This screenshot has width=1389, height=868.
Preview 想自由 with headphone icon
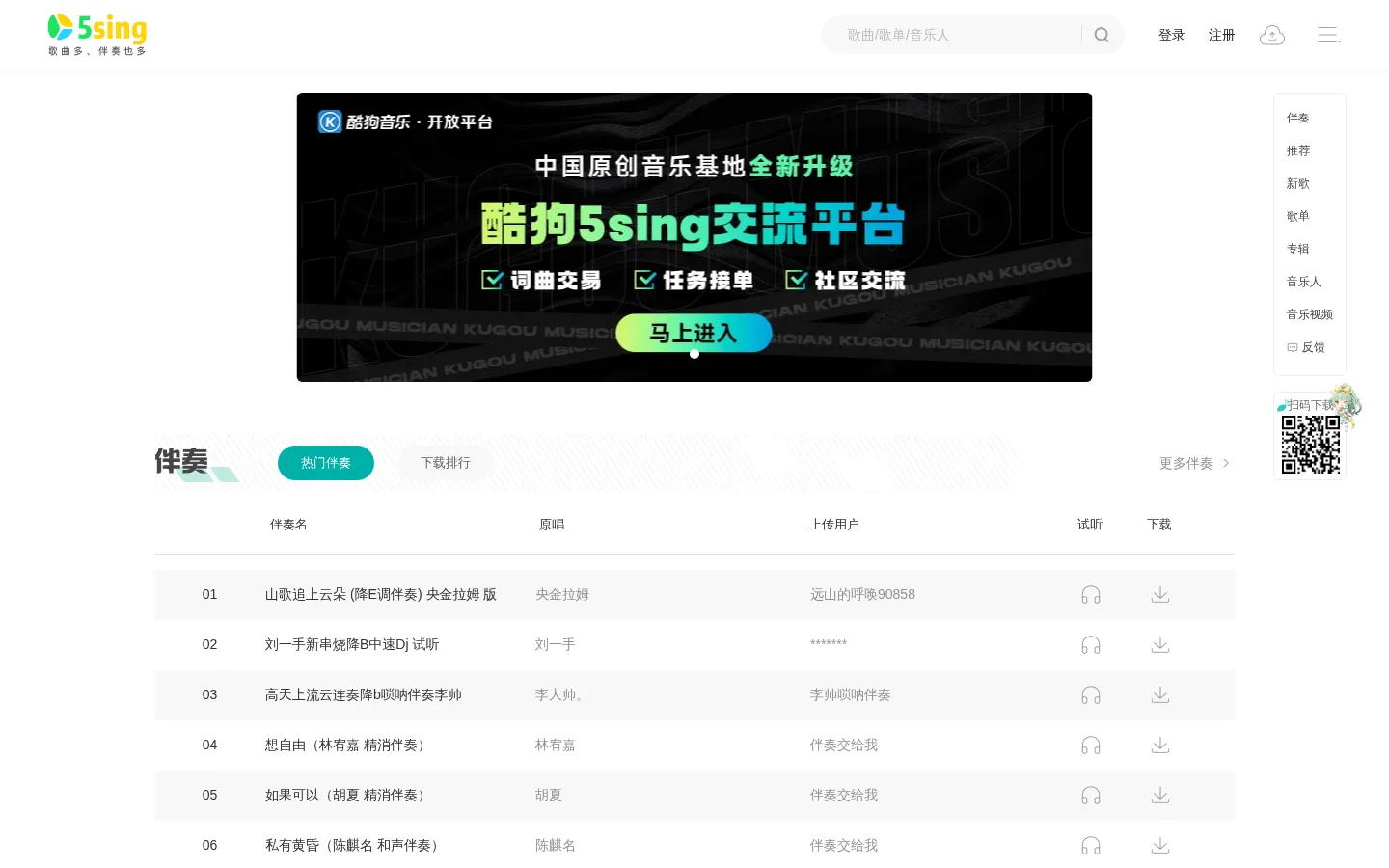click(1091, 746)
